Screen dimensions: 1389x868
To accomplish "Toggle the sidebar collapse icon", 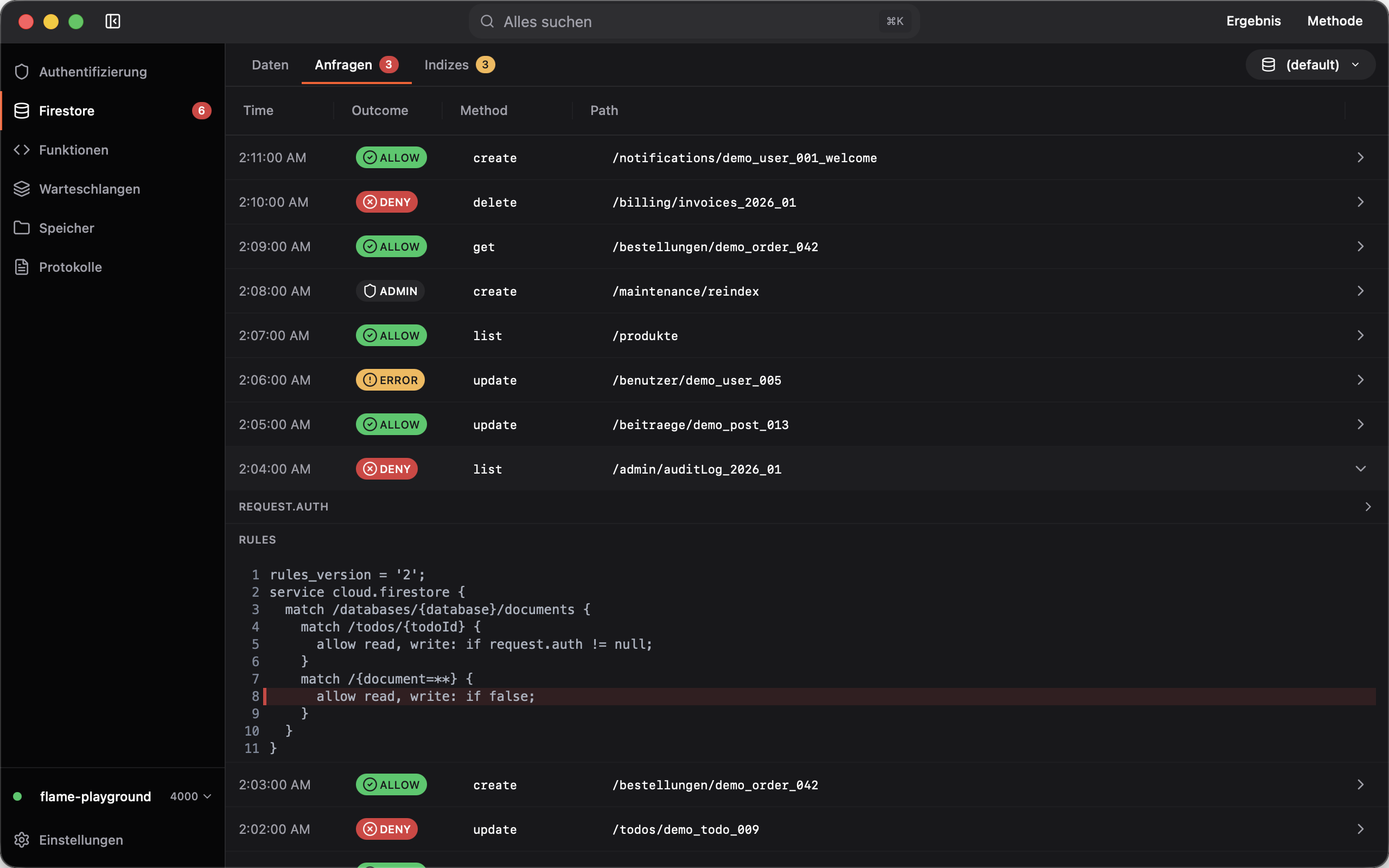I will point(112,21).
